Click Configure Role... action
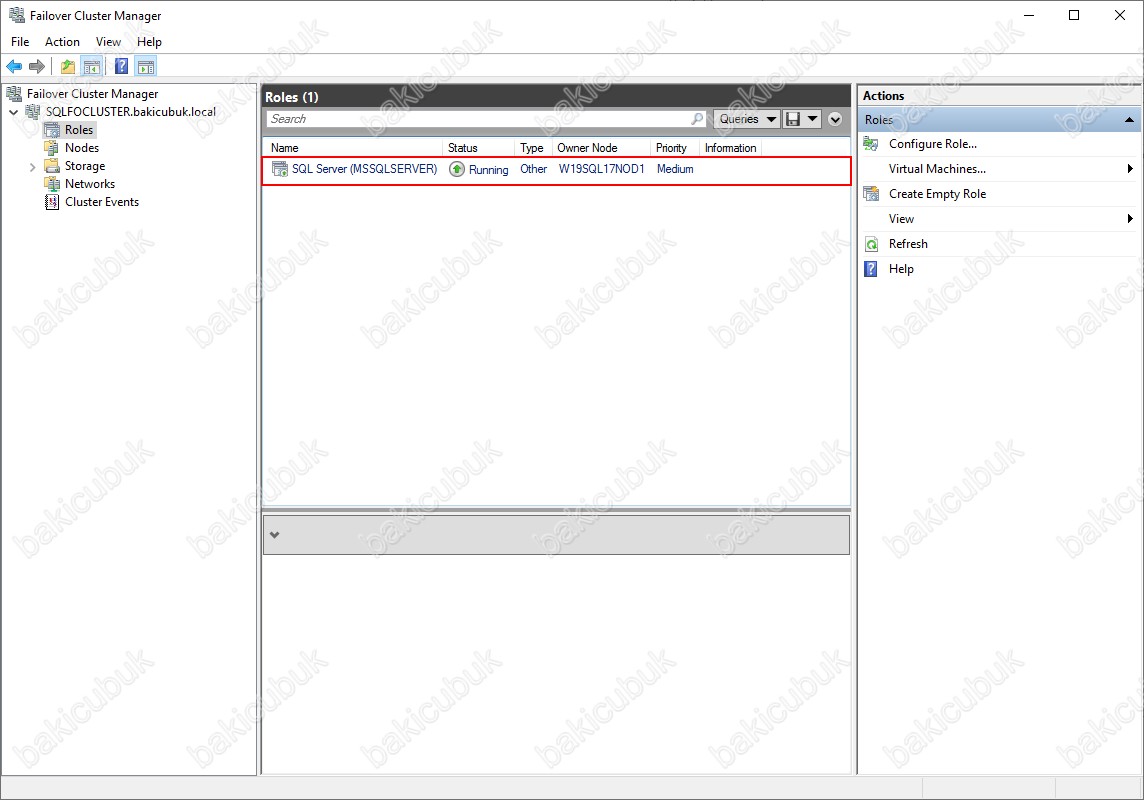 click(x=932, y=144)
